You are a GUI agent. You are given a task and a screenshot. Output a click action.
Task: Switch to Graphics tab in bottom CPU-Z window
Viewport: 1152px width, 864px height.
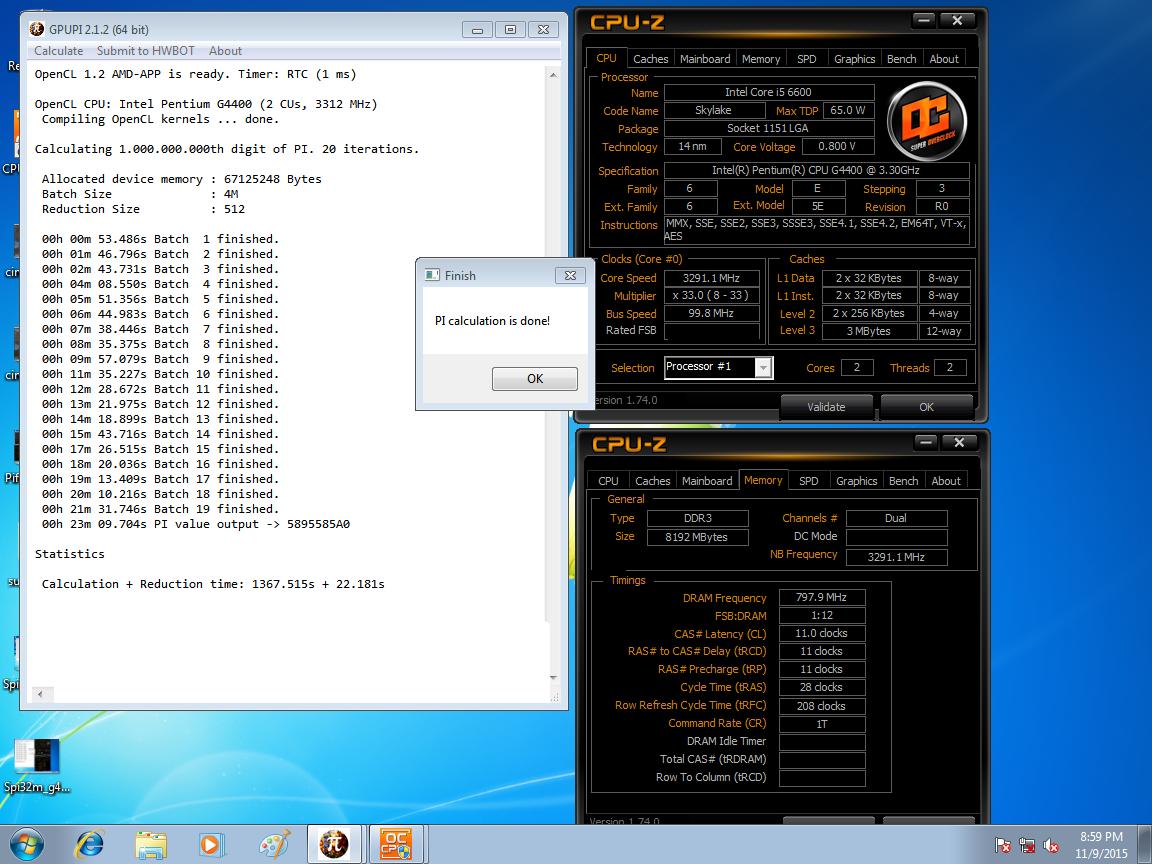tap(856, 480)
